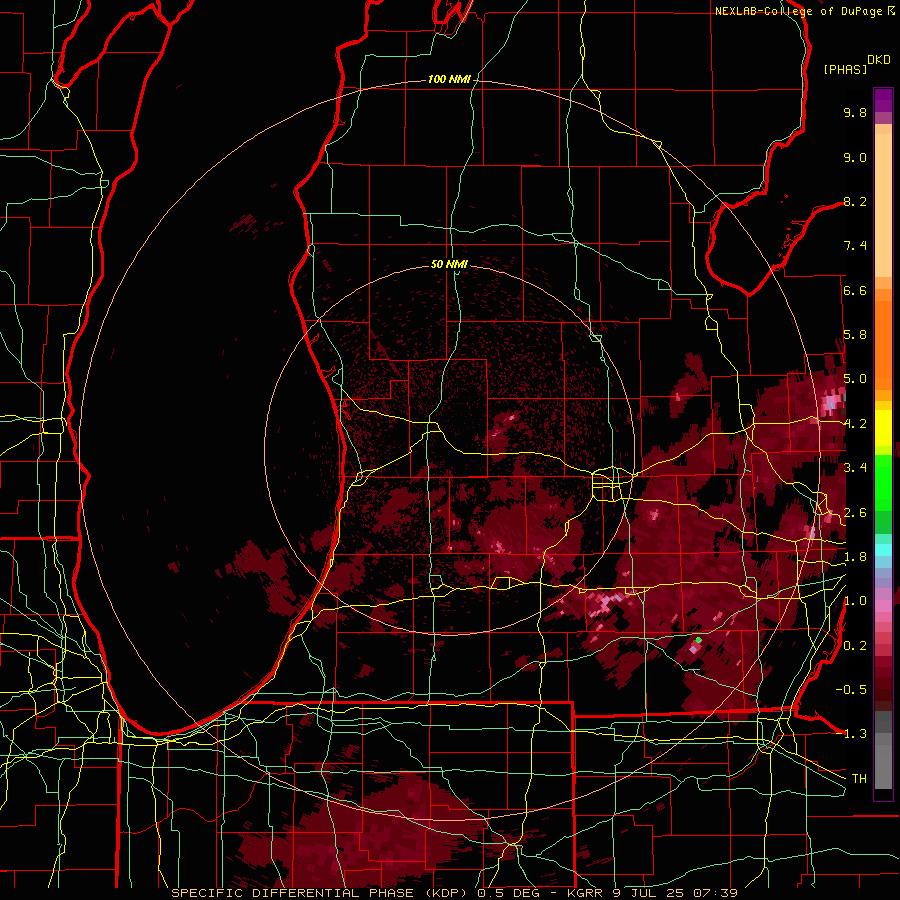The image size is (900, 900).
Task: Click the 5.0 scale value
Action: pos(855,379)
